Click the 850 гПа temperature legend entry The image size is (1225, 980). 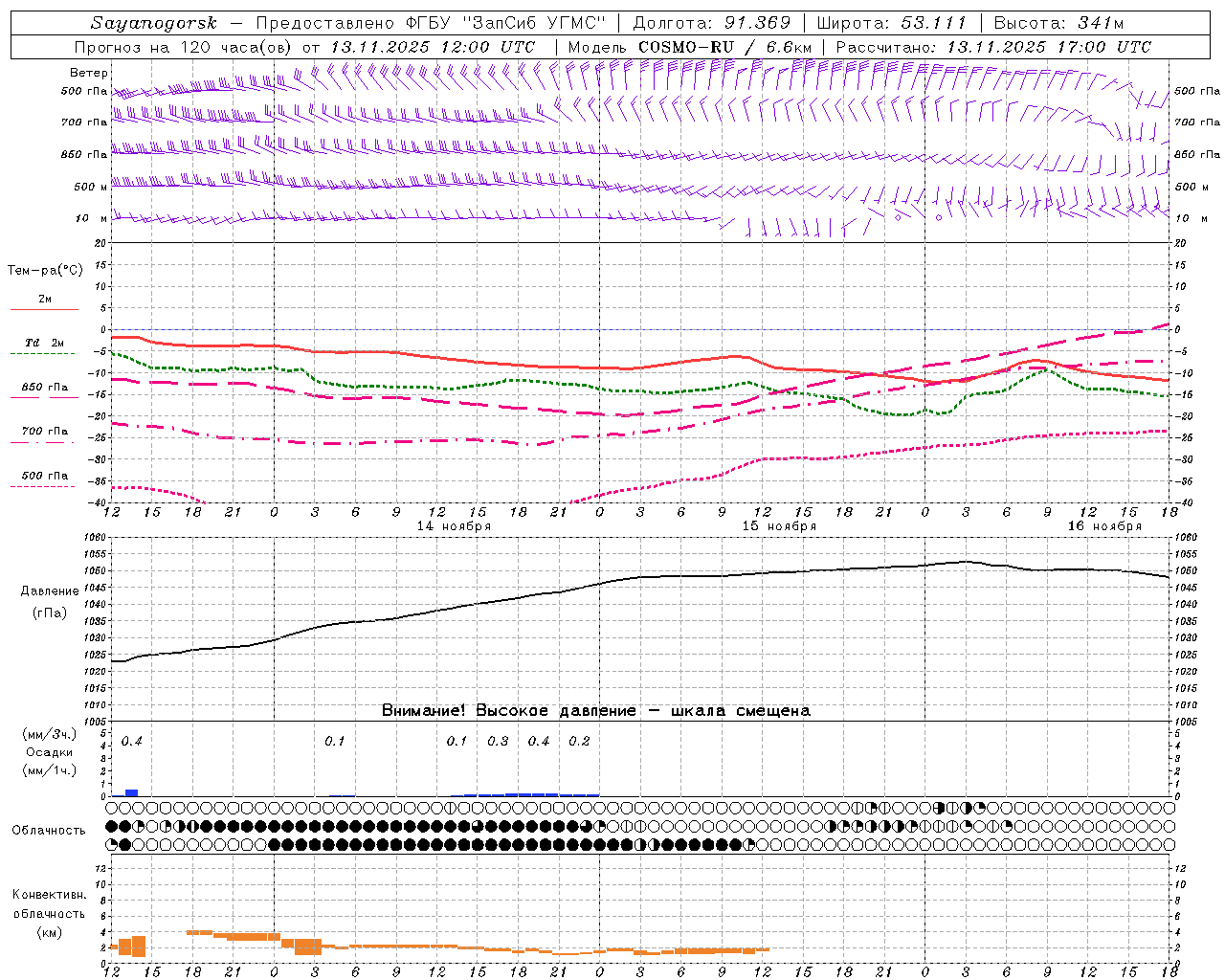44,387
